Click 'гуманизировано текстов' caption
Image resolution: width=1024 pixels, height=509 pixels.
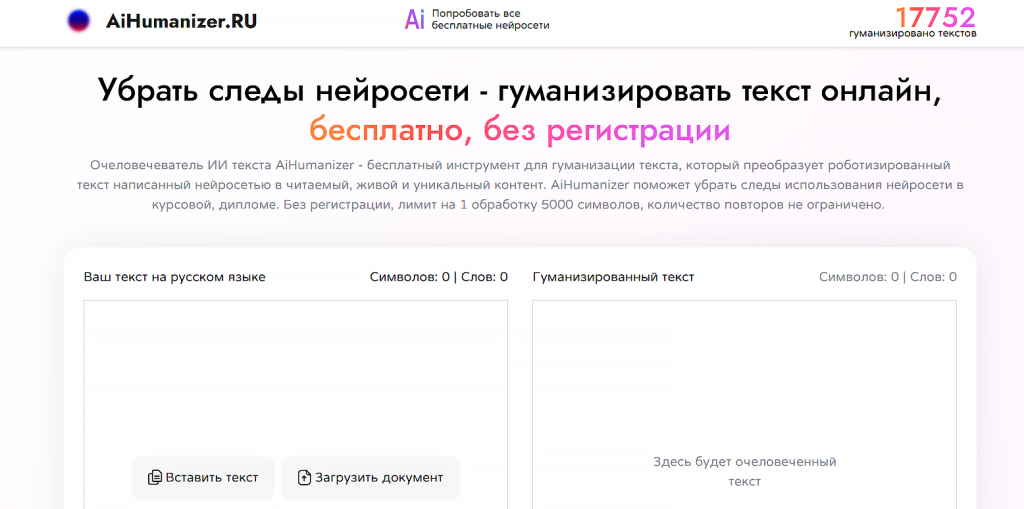point(912,33)
